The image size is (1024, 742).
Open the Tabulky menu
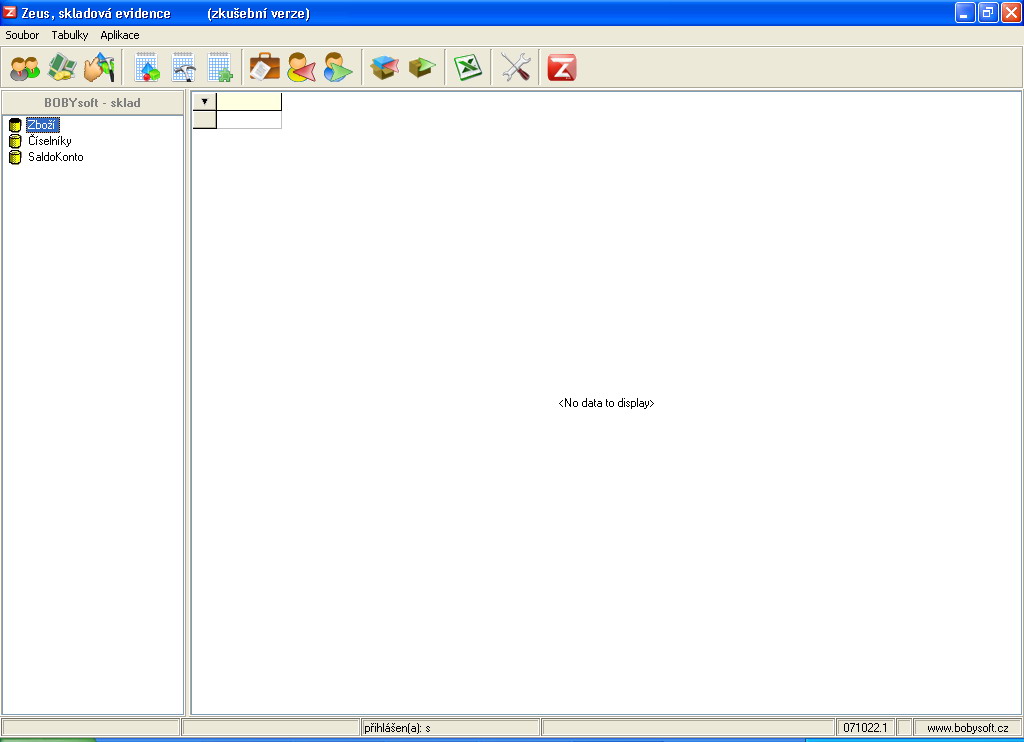click(70, 35)
